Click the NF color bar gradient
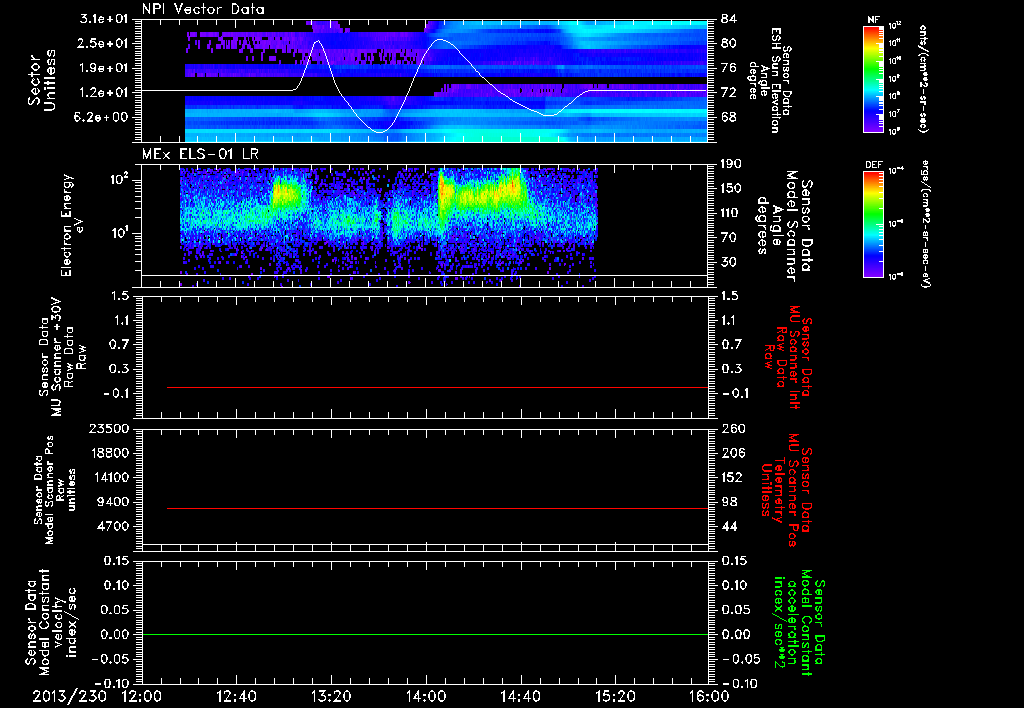 [x=874, y=78]
